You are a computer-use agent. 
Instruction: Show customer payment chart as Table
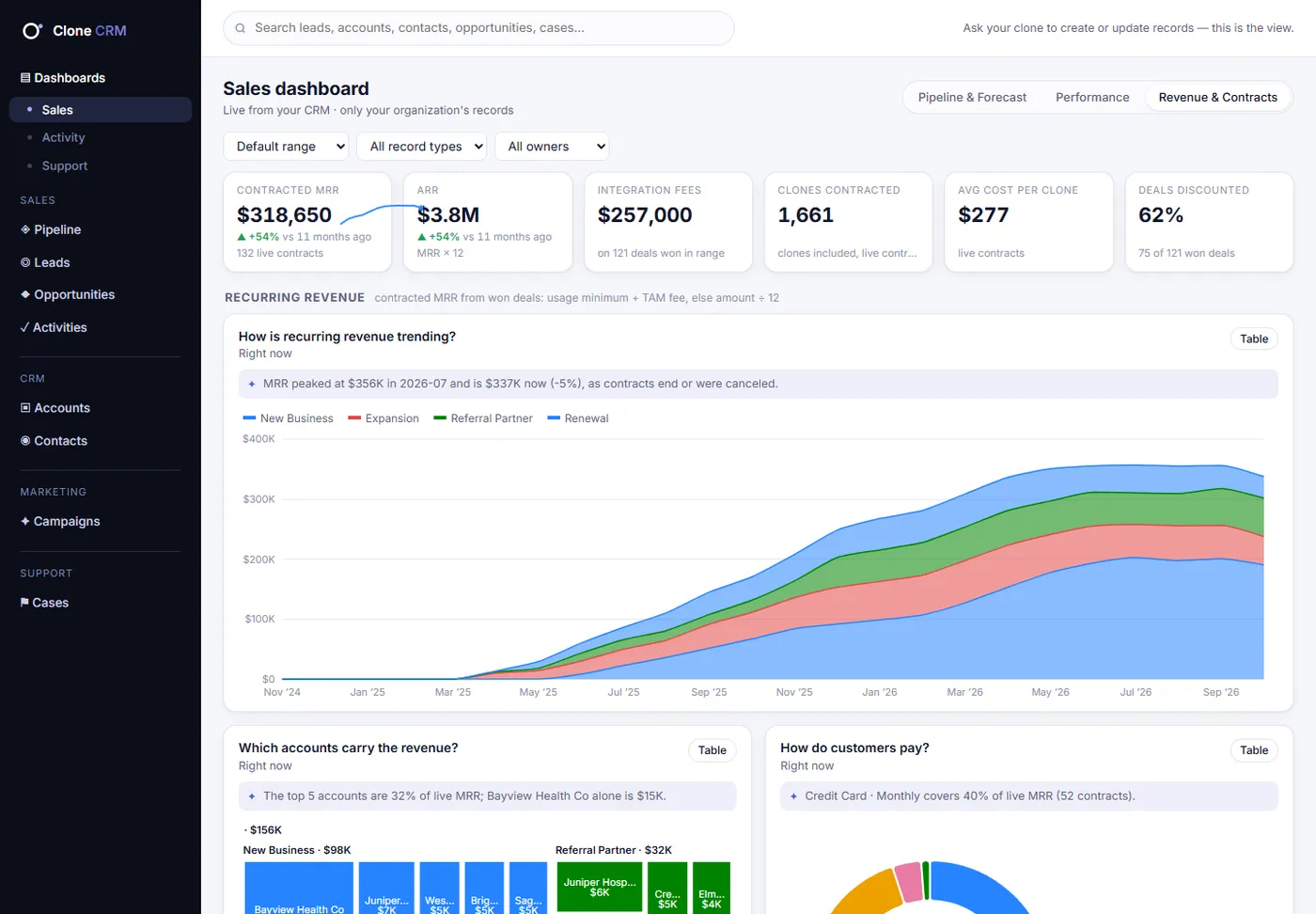click(x=1254, y=750)
